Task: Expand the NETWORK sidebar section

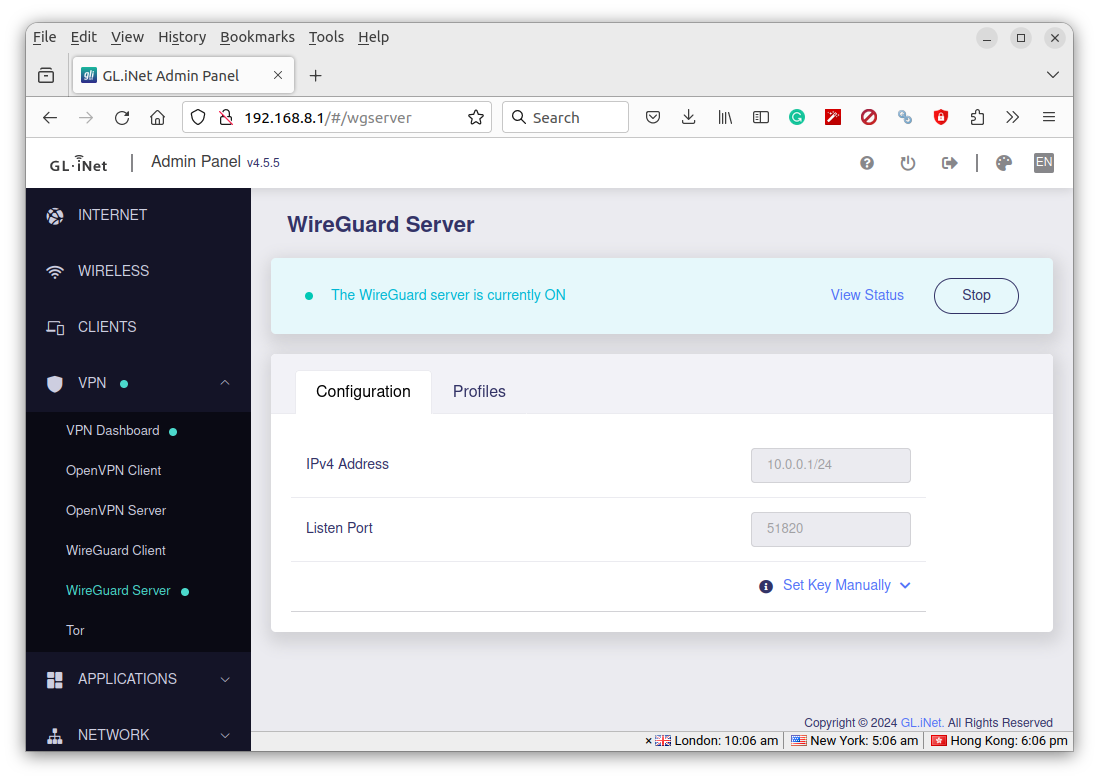Action: [224, 736]
